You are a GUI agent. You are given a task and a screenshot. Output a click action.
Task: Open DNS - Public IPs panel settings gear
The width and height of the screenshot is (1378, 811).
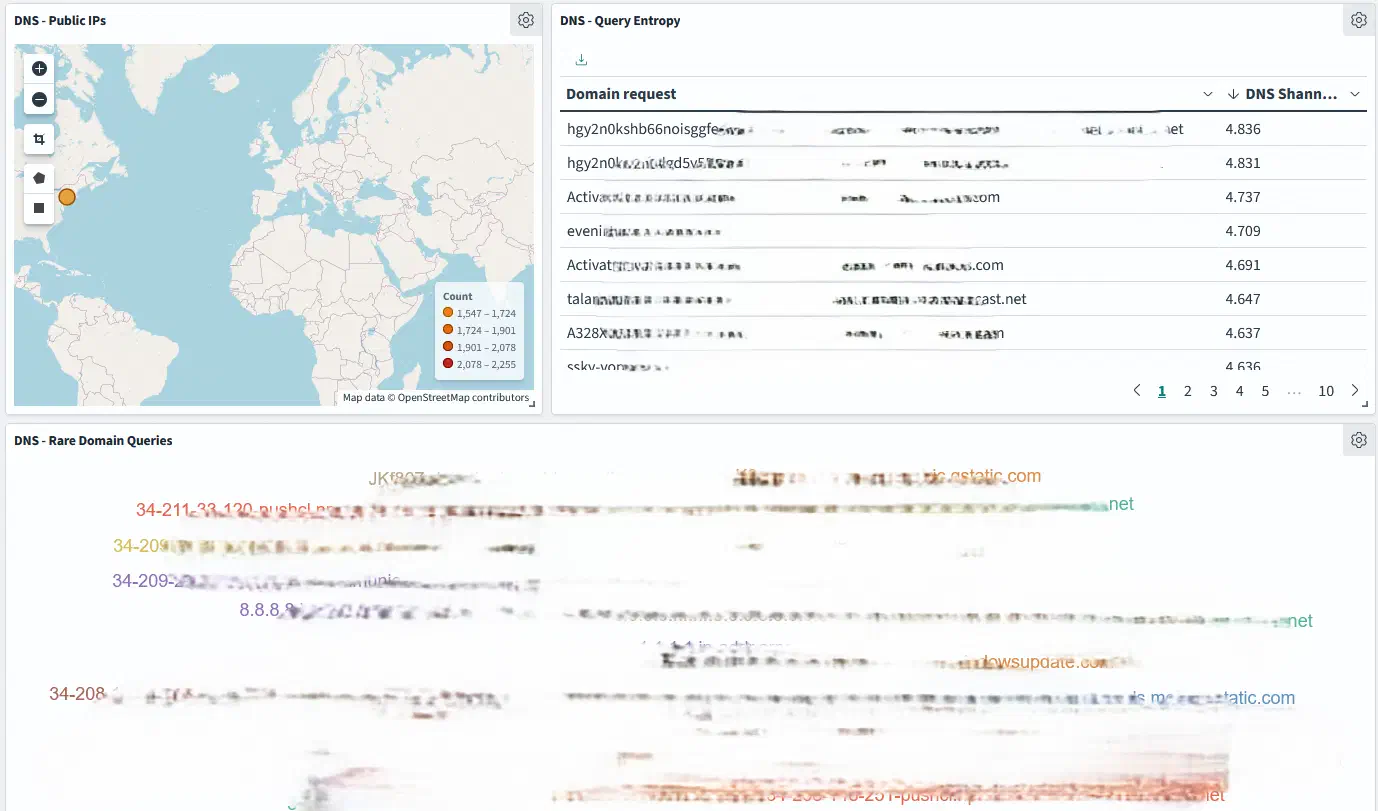(x=526, y=20)
